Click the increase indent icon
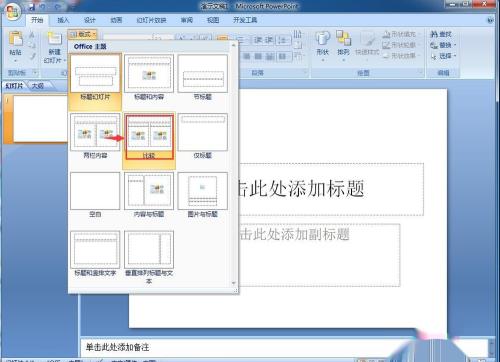500x362 pixels. coord(268,40)
